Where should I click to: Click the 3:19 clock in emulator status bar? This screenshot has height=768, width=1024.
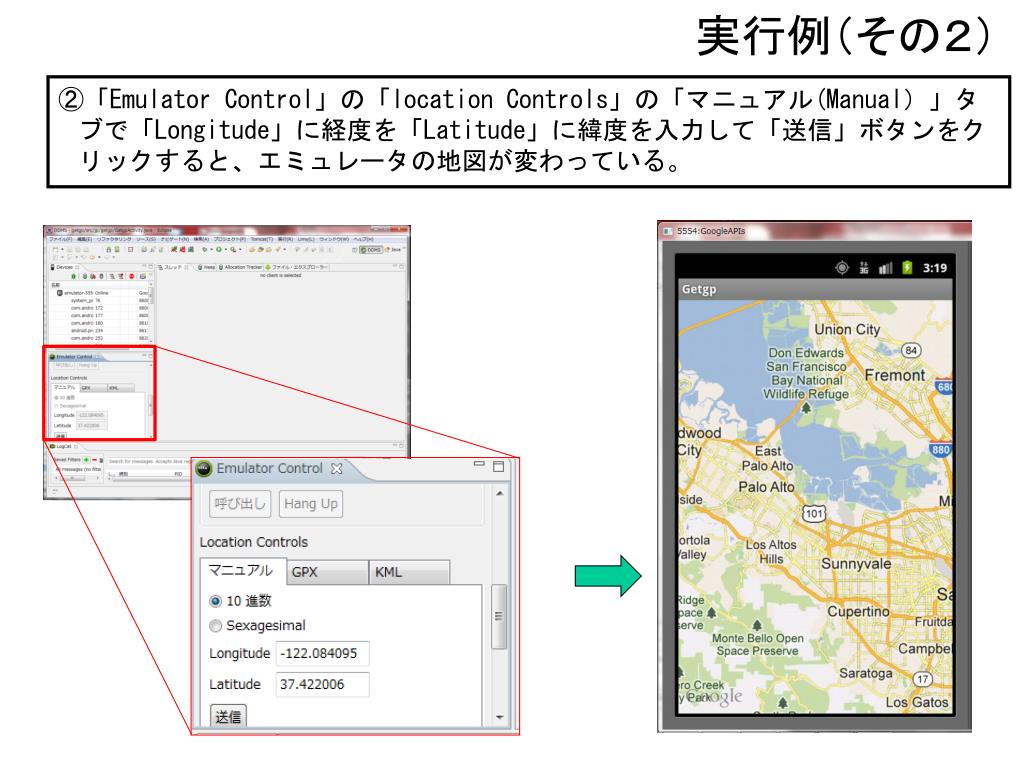pos(935,268)
